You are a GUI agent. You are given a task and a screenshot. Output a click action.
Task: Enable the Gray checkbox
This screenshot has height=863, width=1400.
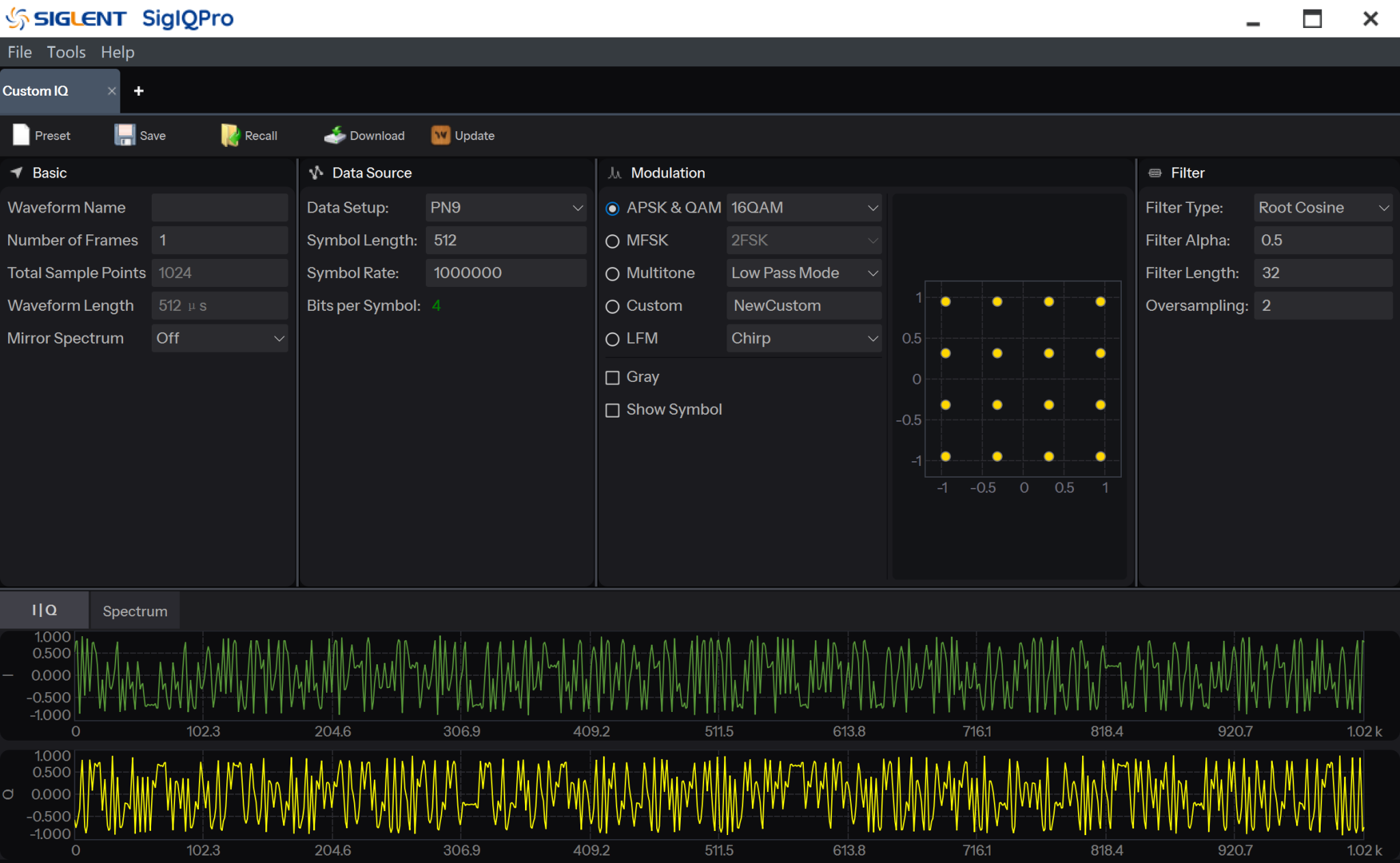[x=612, y=377]
